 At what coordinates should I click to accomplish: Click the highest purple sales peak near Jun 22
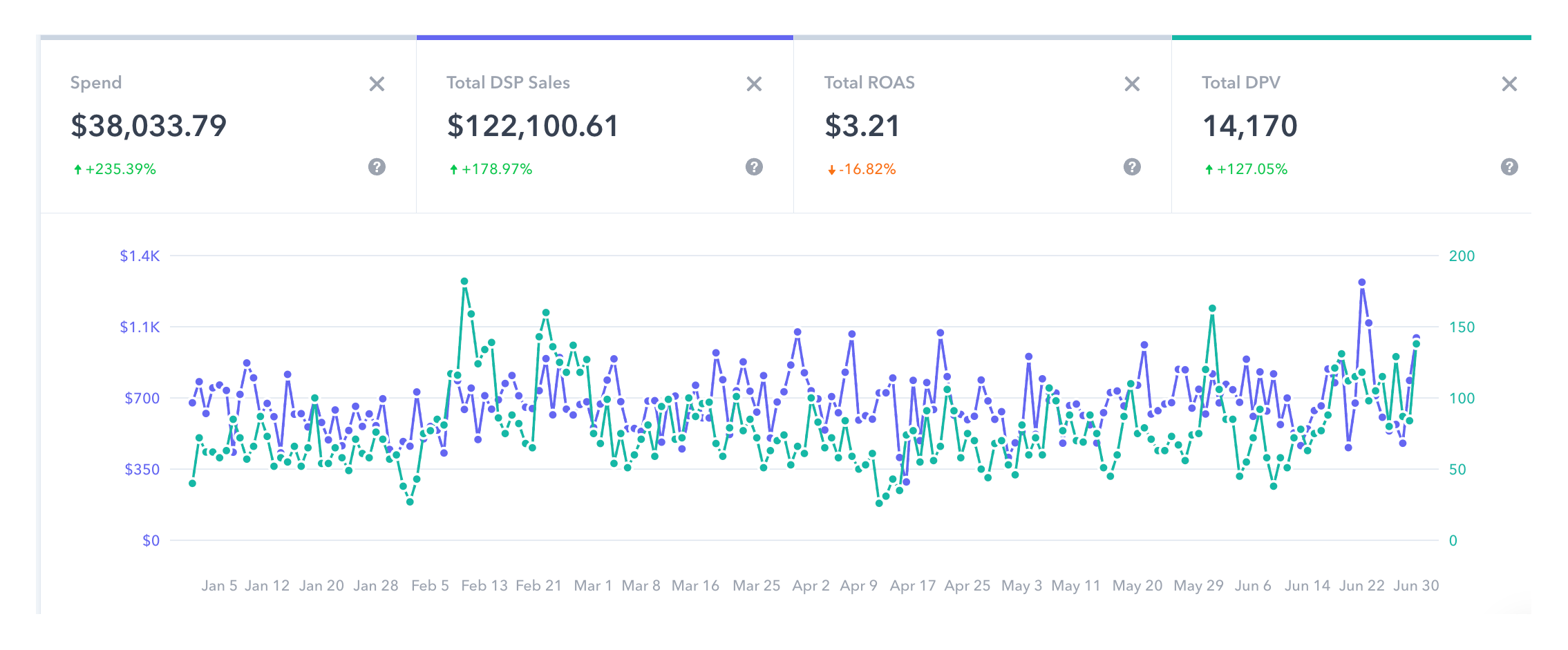(x=1361, y=283)
